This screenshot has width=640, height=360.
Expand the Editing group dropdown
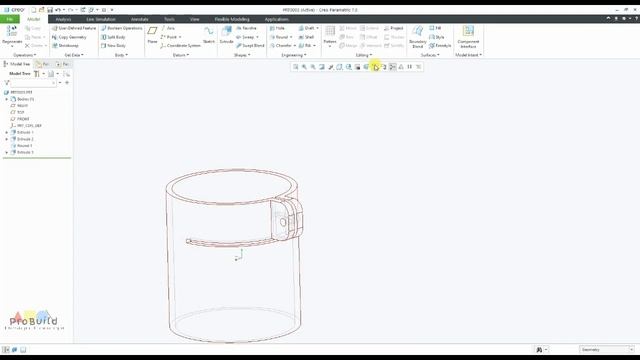[363, 55]
